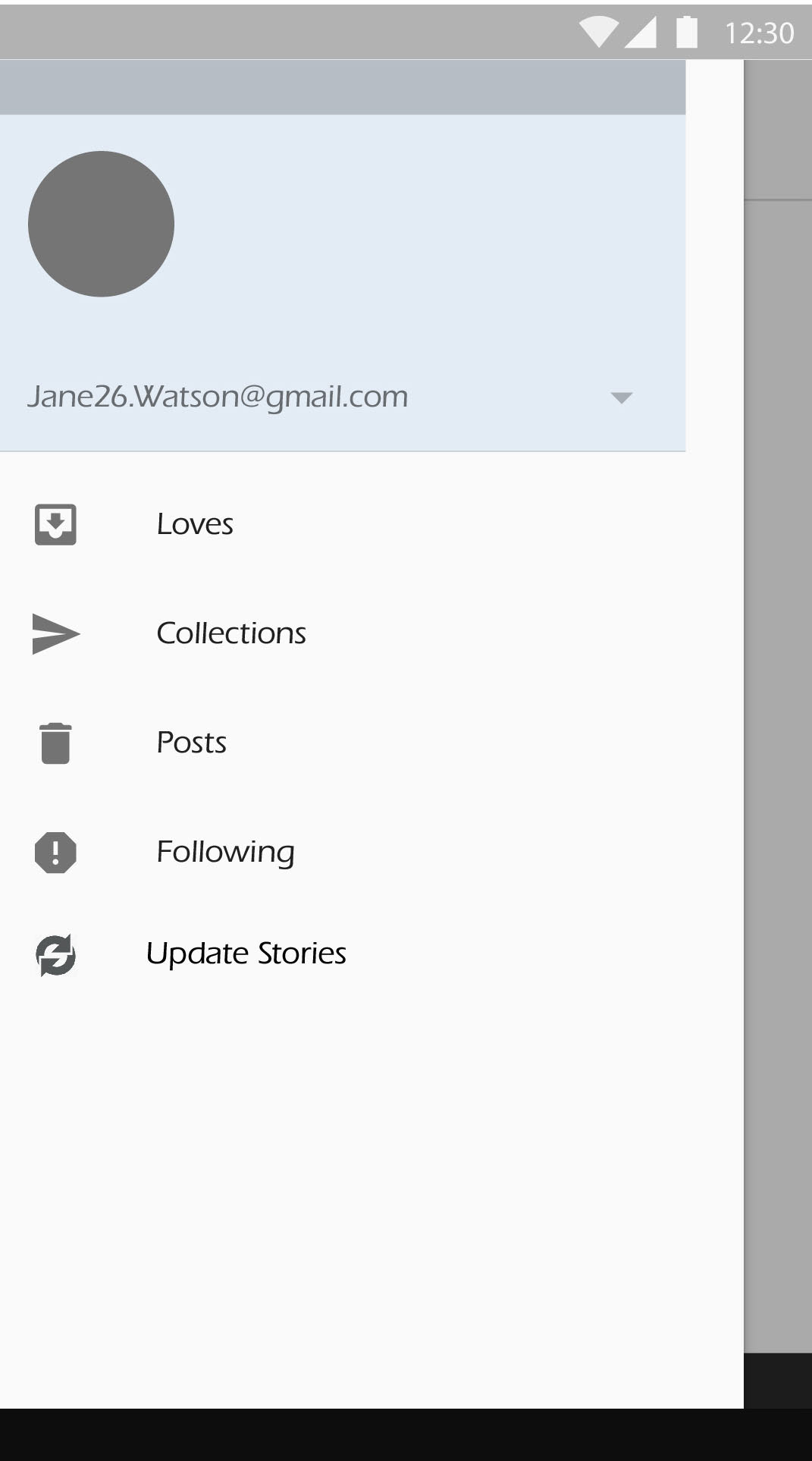Tap the battery status icon
This screenshot has width=812, height=1461.
tap(686, 33)
